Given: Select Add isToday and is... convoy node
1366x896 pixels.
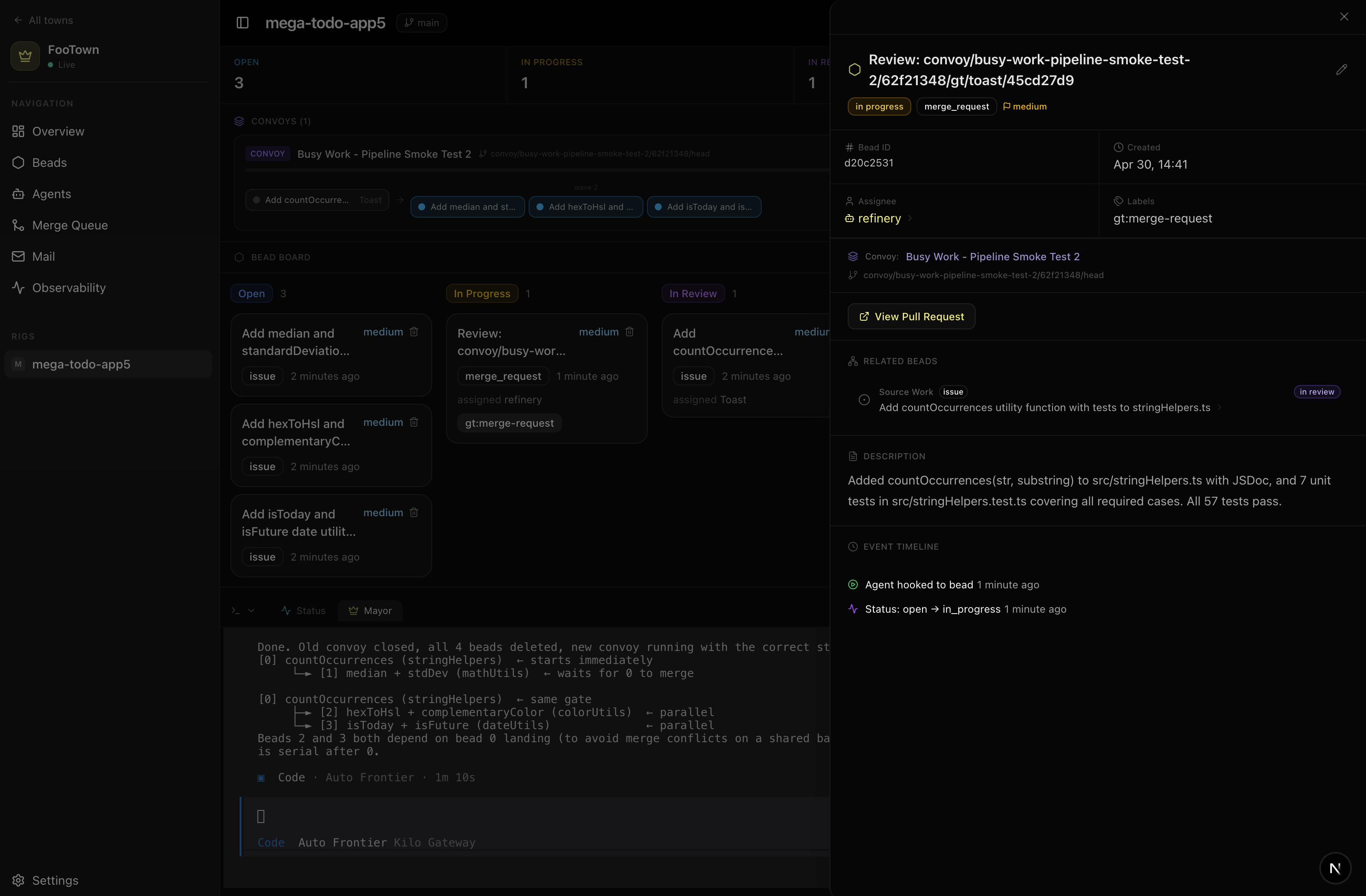Looking at the screenshot, I should [x=704, y=207].
